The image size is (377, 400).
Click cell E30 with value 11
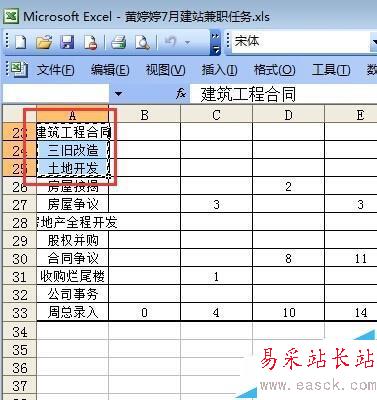(x=351, y=258)
